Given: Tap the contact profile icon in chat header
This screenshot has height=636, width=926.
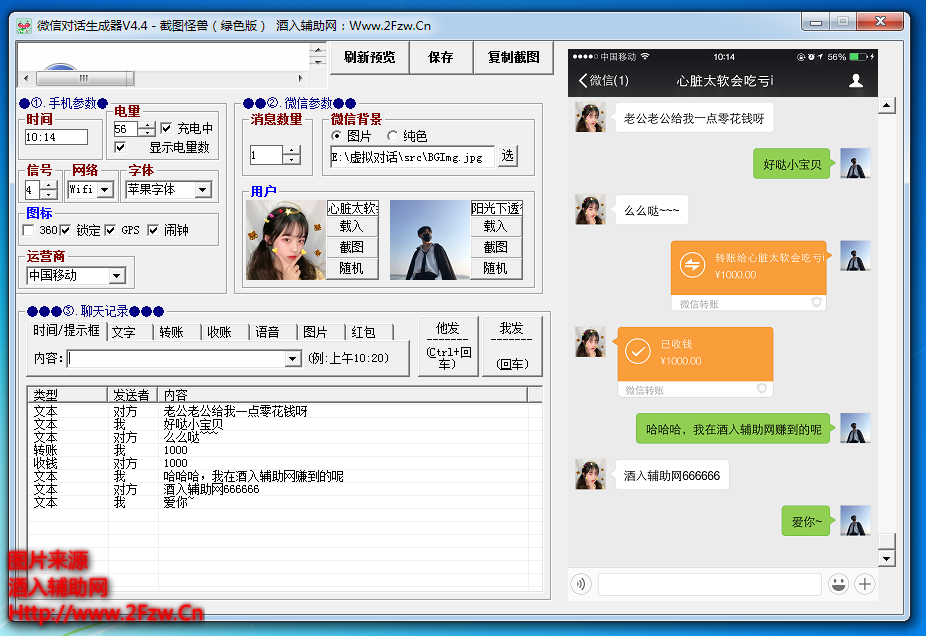Looking at the screenshot, I should click(x=856, y=80).
